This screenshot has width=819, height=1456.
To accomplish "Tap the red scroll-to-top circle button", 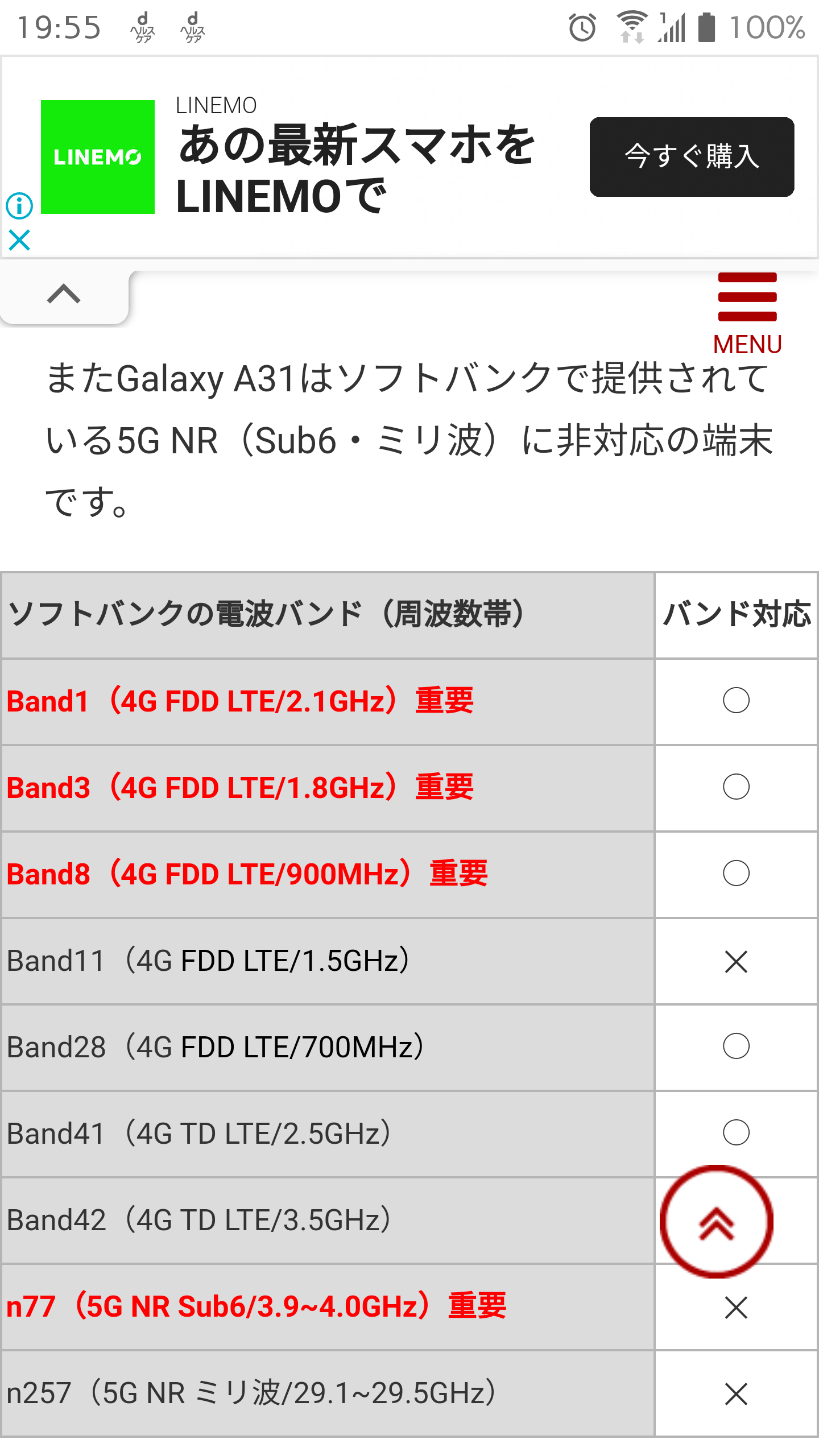I will click(717, 1222).
